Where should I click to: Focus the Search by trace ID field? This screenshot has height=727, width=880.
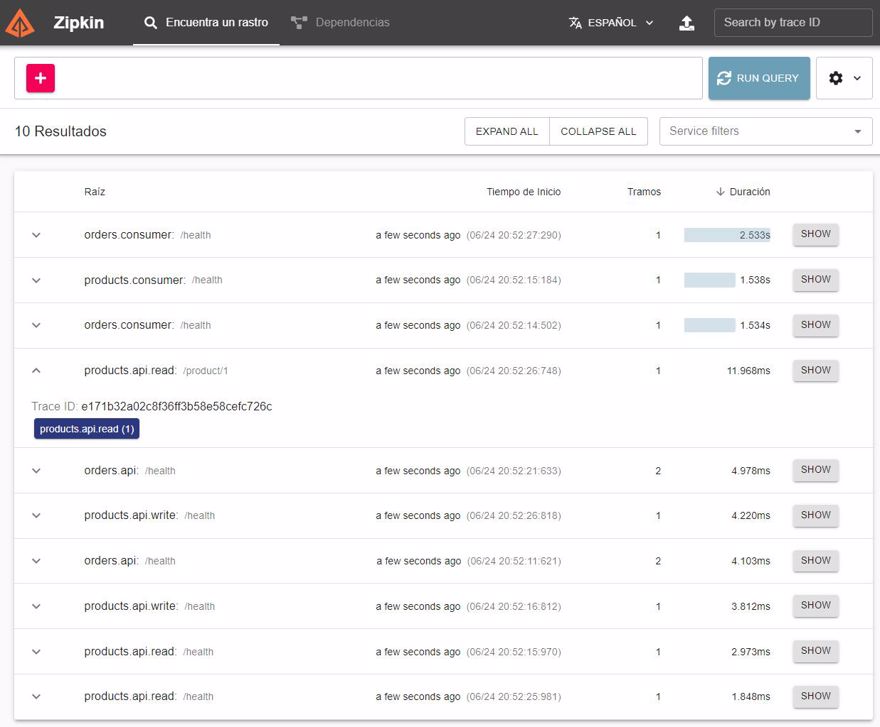(x=793, y=22)
